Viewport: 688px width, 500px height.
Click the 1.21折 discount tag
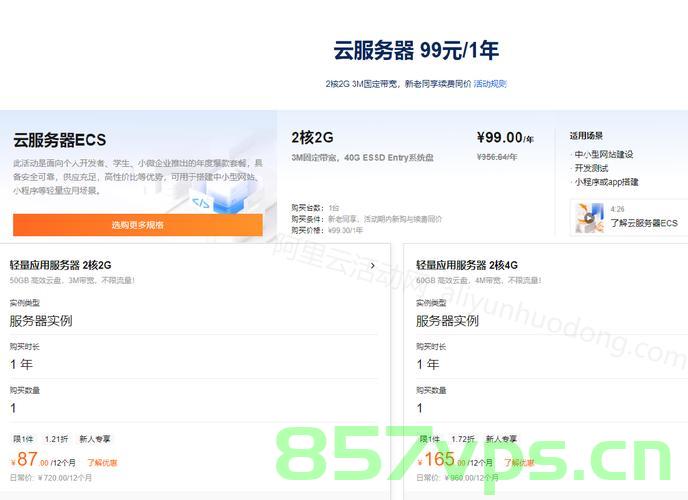57,439
